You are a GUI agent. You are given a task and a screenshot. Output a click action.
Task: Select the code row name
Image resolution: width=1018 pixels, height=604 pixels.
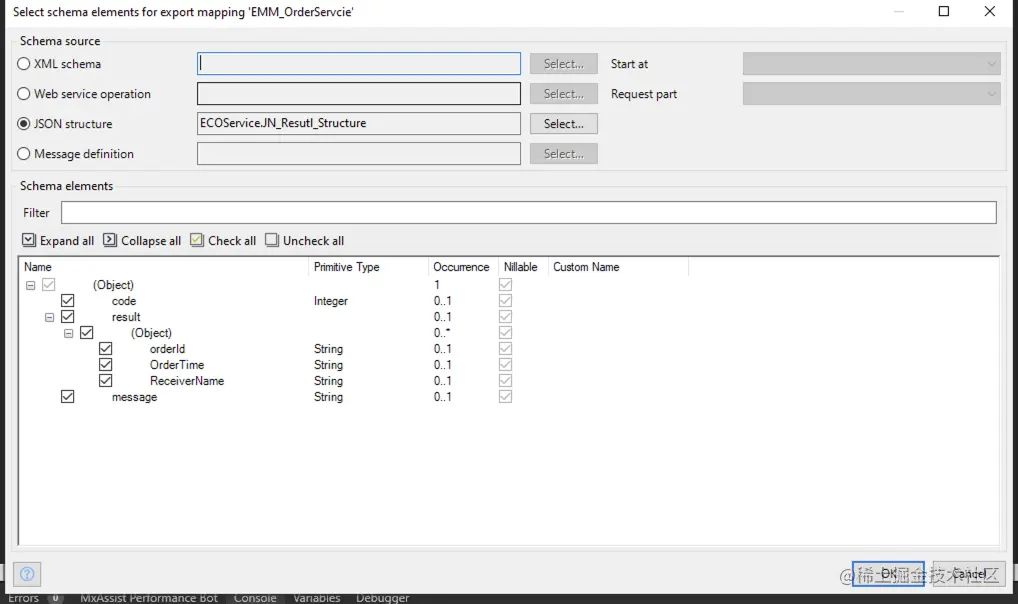[x=123, y=301]
